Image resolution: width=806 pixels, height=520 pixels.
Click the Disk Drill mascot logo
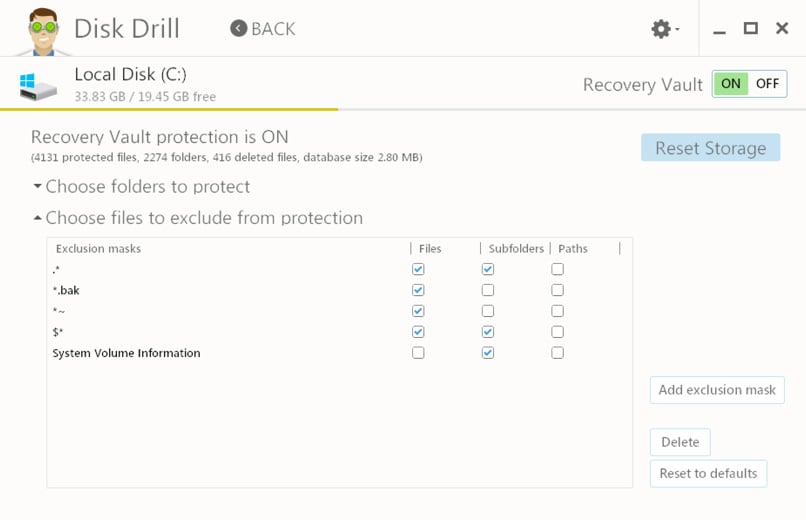[43, 32]
